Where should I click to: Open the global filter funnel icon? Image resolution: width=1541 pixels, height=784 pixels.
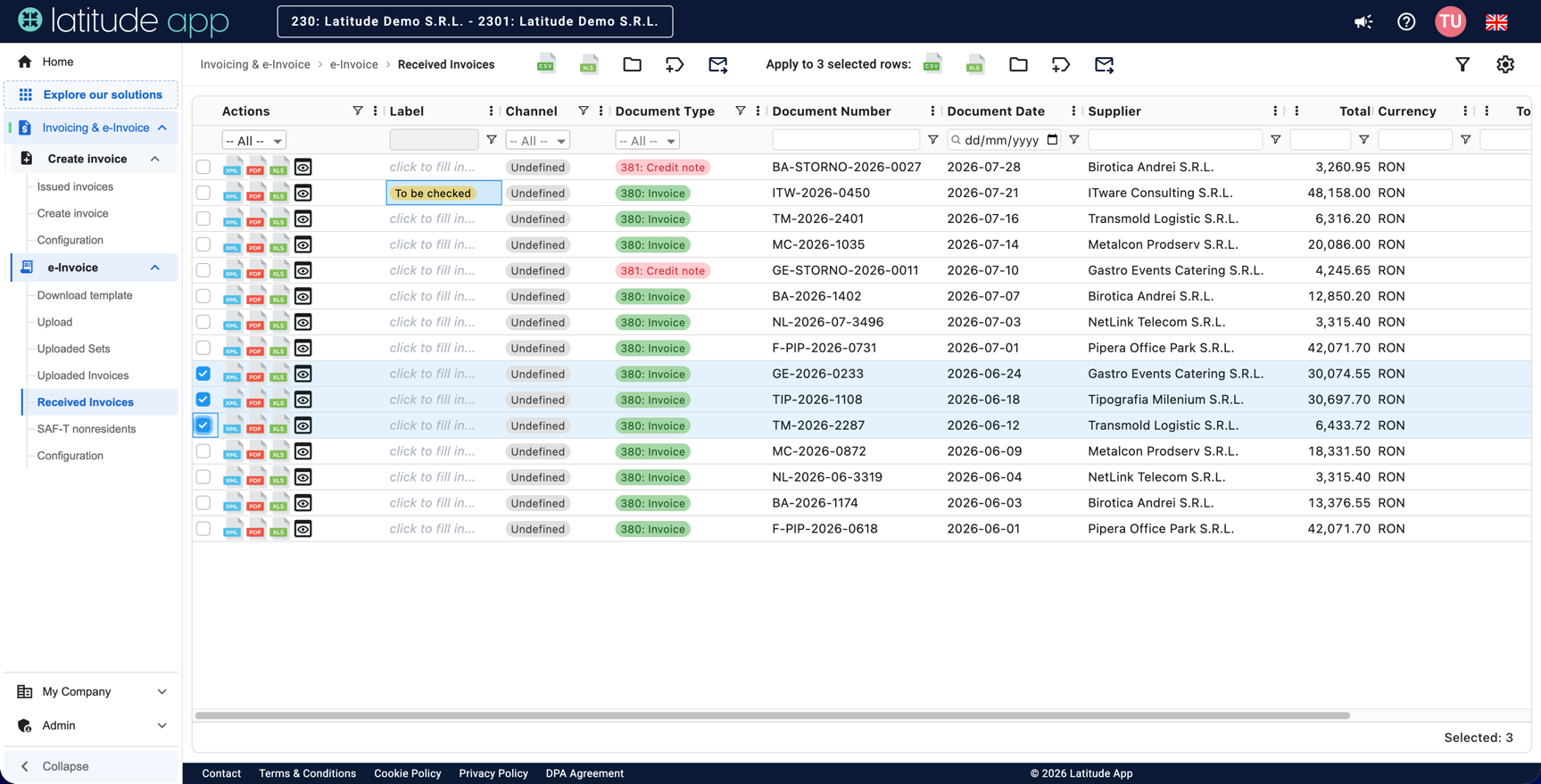point(1462,64)
